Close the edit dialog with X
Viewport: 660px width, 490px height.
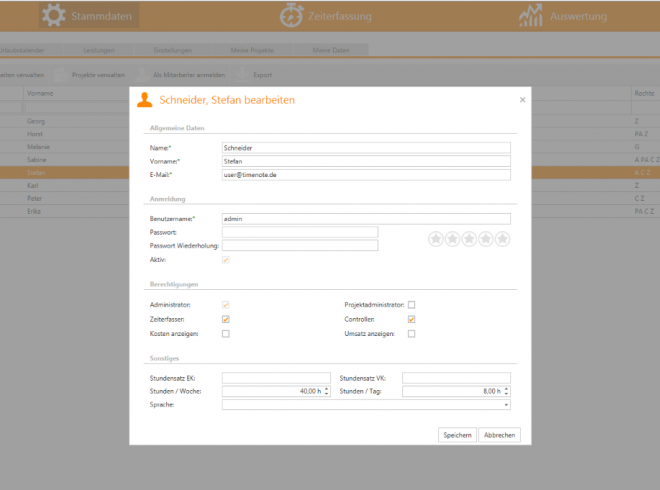[x=522, y=100]
